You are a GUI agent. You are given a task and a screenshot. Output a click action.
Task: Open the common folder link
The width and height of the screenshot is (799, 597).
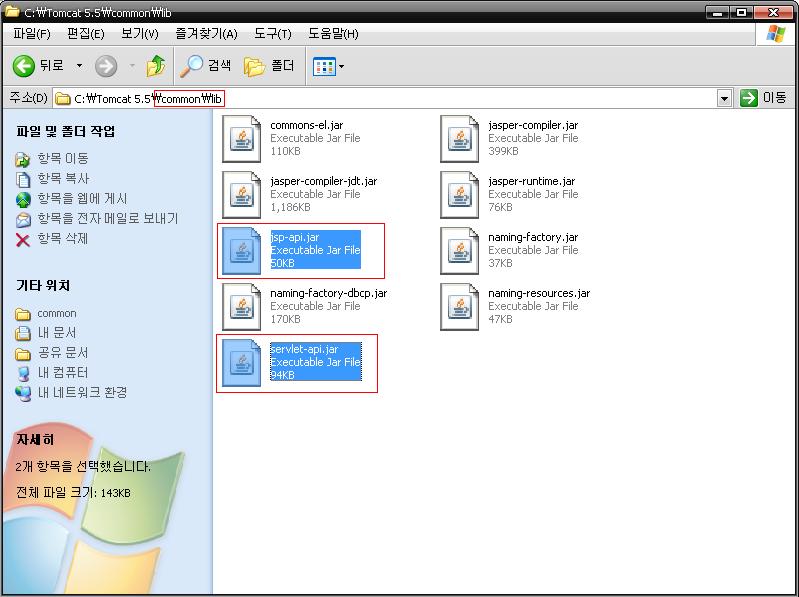tap(57, 313)
